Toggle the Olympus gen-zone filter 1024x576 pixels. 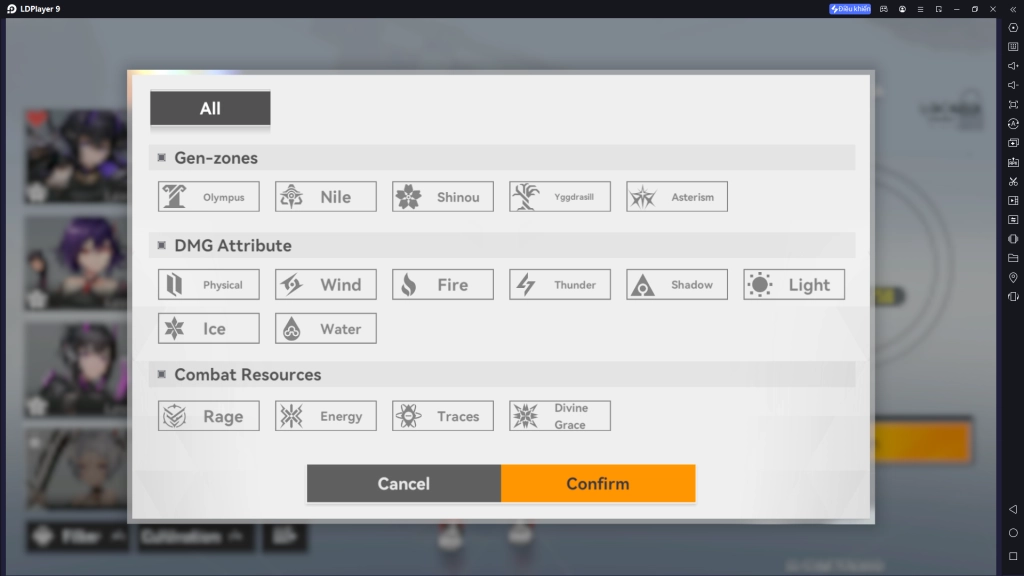coord(209,197)
